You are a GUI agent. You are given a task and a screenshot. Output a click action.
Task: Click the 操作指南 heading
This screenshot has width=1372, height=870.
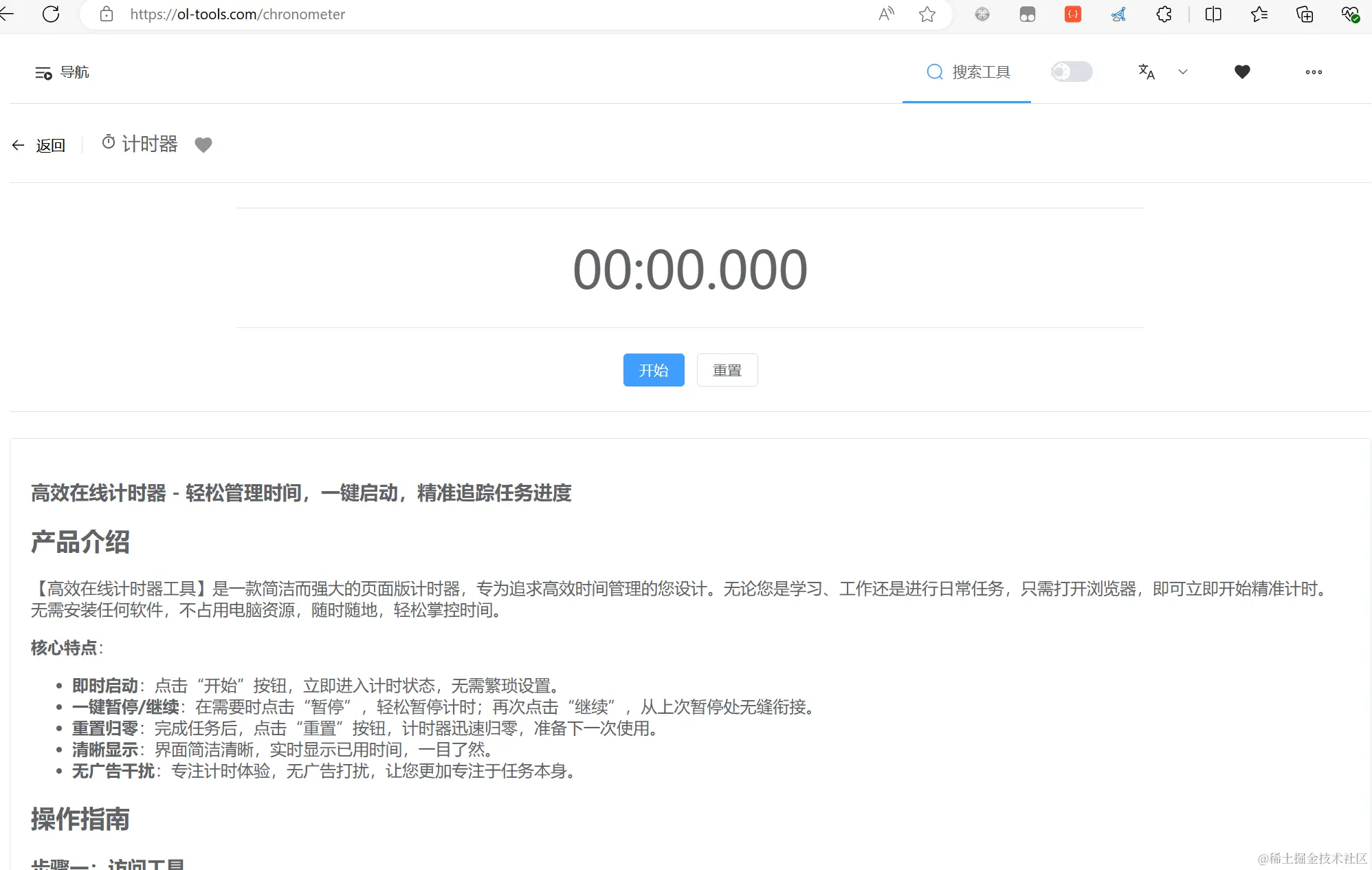[x=80, y=819]
